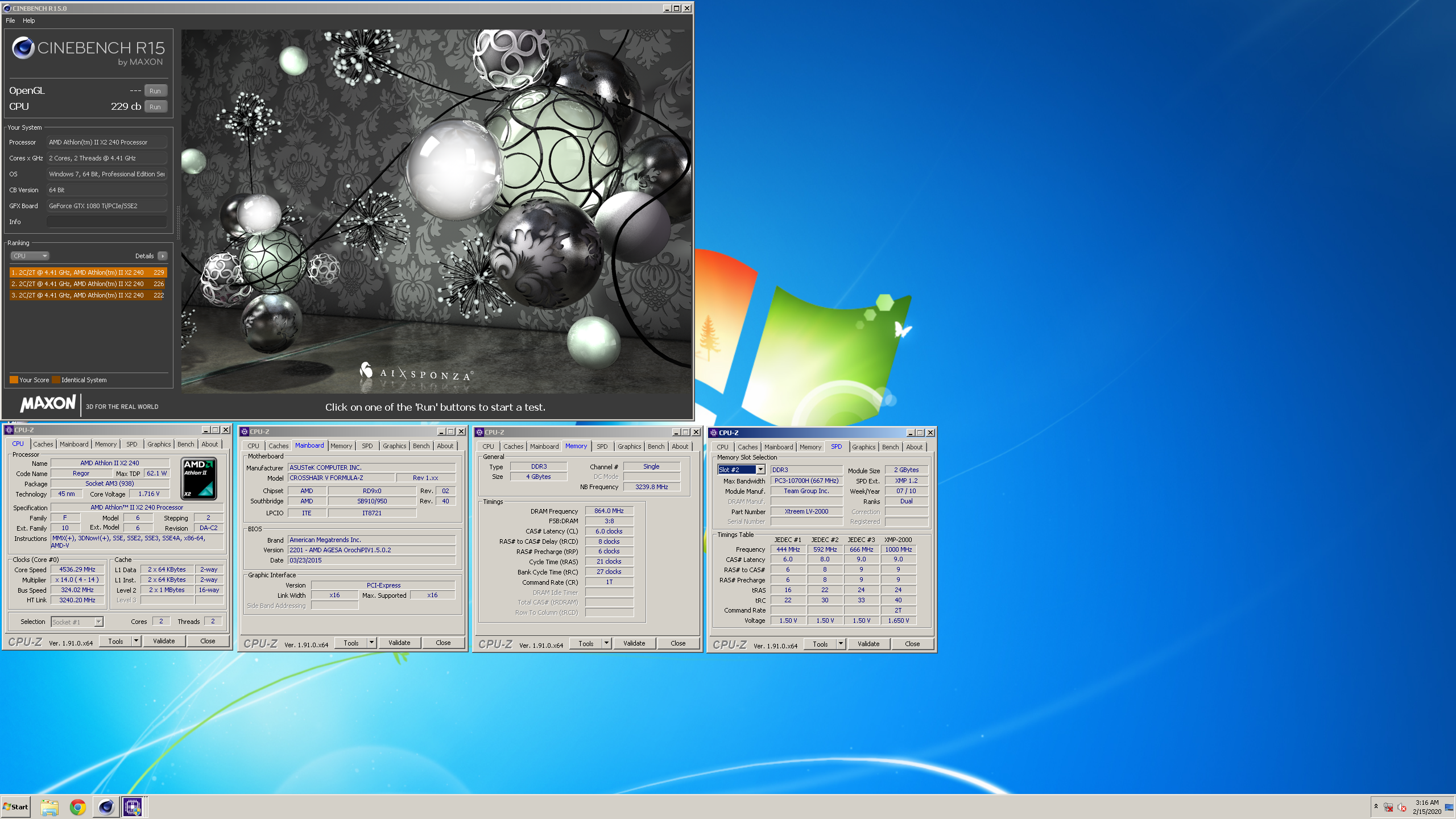This screenshot has width=1456, height=819.
Task: Expand Tools dropdown arrow in SPD CPU-Z
Action: (841, 644)
